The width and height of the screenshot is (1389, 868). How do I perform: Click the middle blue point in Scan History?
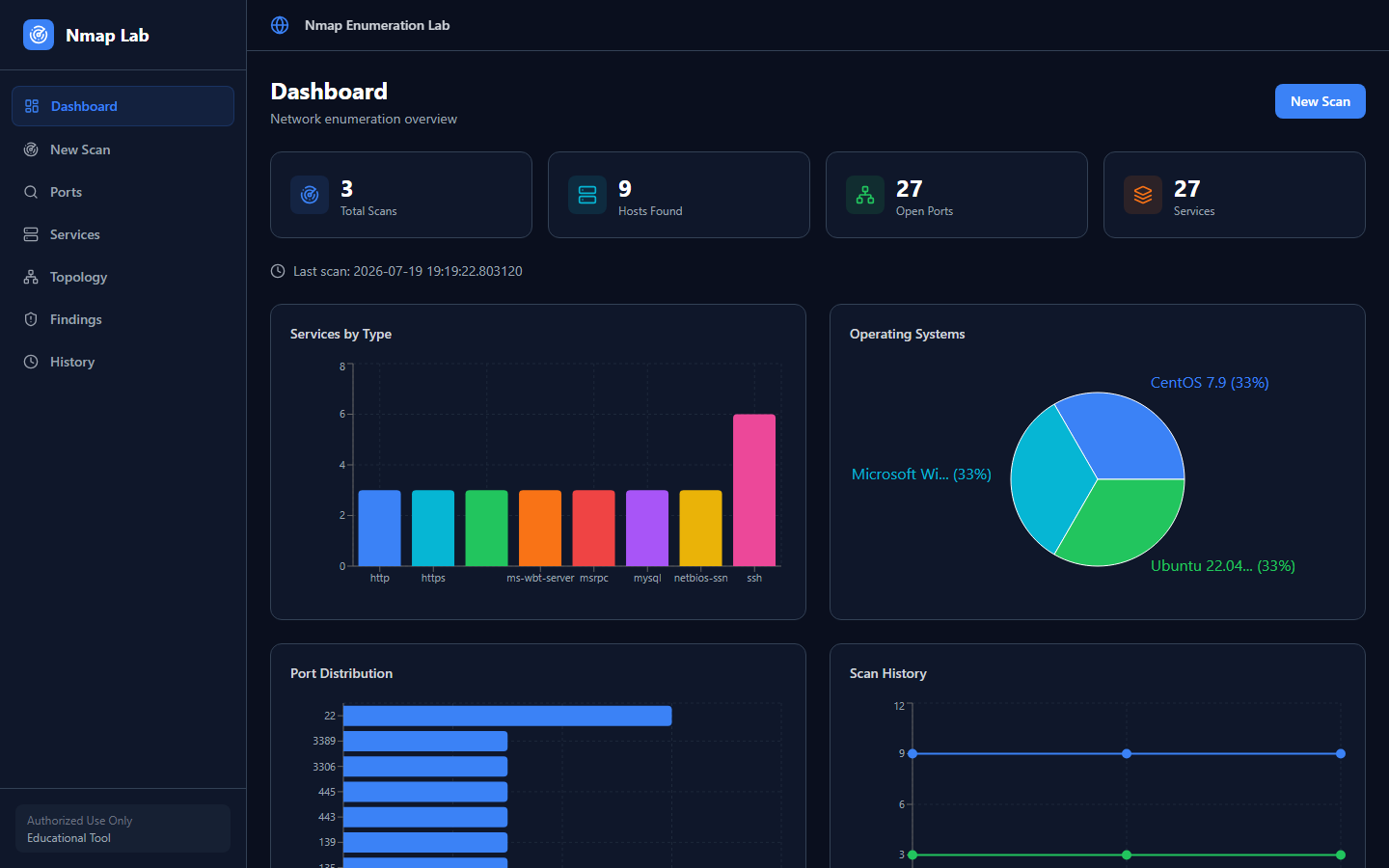point(1127,754)
